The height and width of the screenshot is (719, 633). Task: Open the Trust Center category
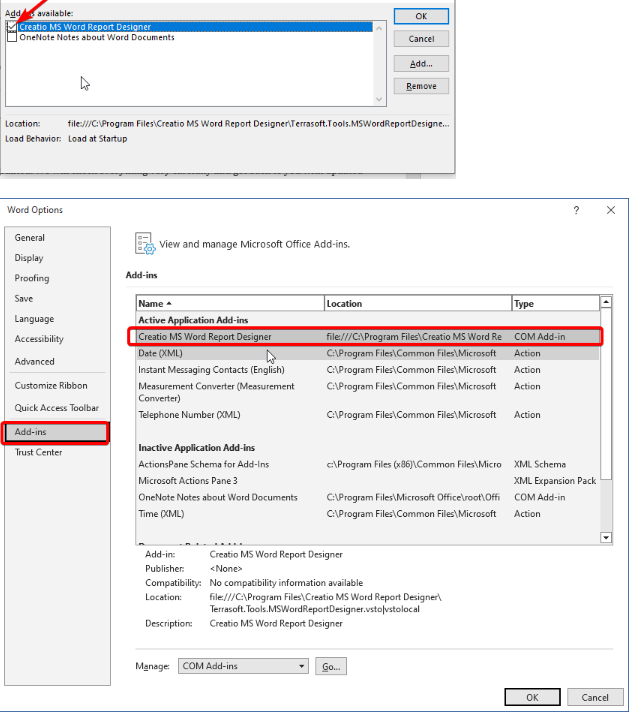pyautogui.click(x=39, y=452)
